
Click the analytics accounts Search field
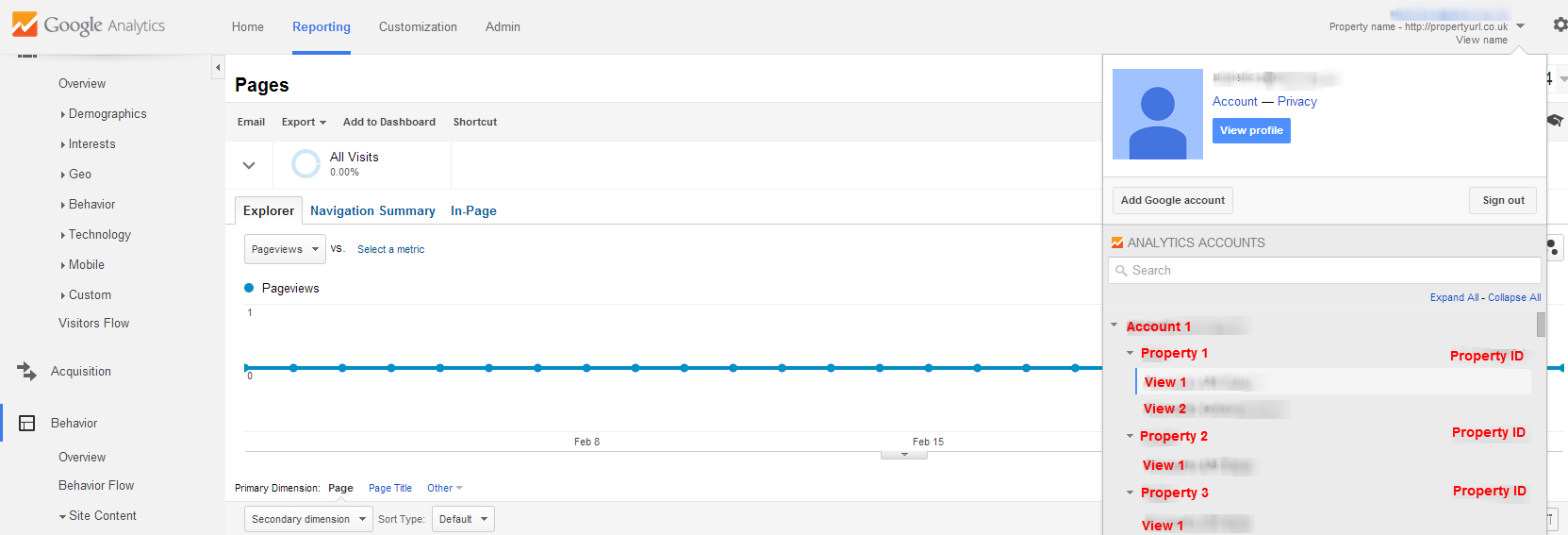[x=1324, y=271]
